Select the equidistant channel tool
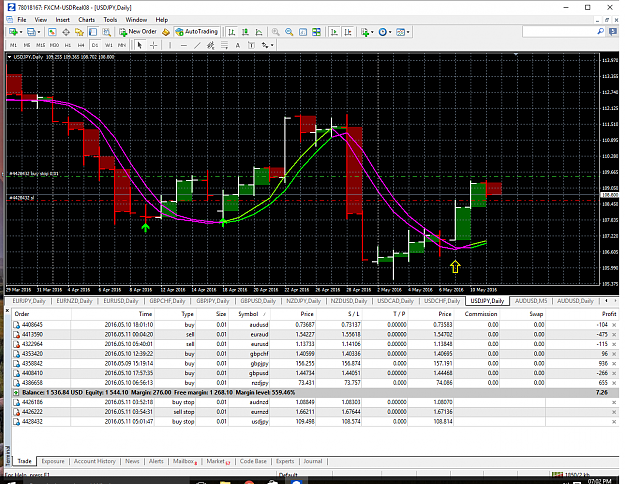Image resolution: width=625 pixels, height=484 pixels. (210, 45)
